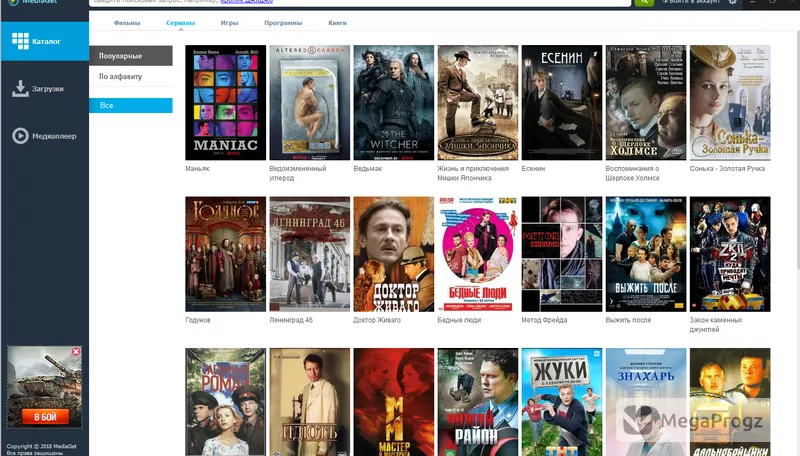Click Воспоминания о Шерлоке Холмсе title
The image size is (800, 456).
point(633,173)
